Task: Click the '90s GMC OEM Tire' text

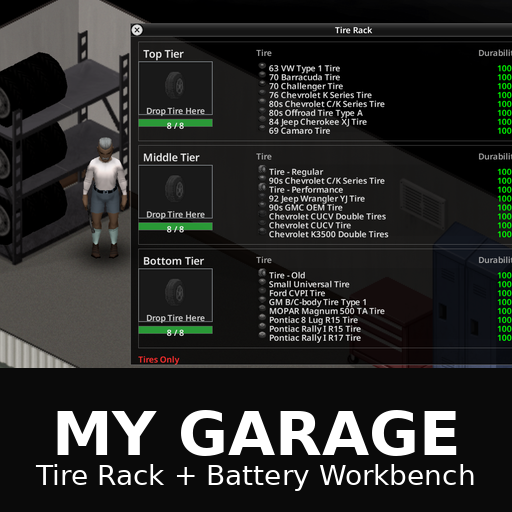Action: tap(305, 208)
